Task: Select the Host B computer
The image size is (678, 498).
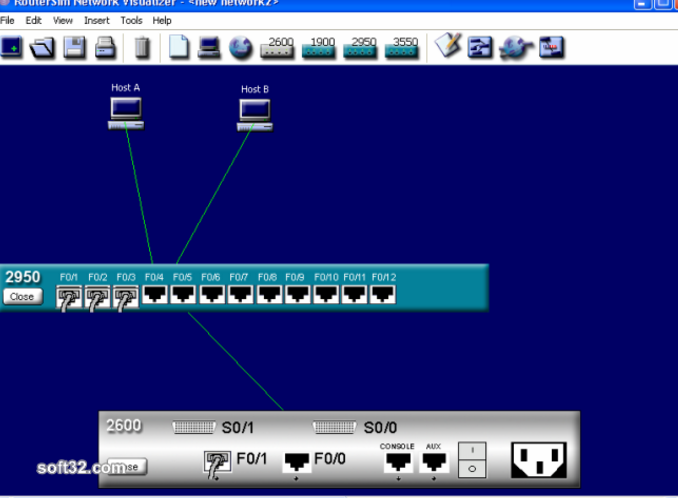Action: 255,115
